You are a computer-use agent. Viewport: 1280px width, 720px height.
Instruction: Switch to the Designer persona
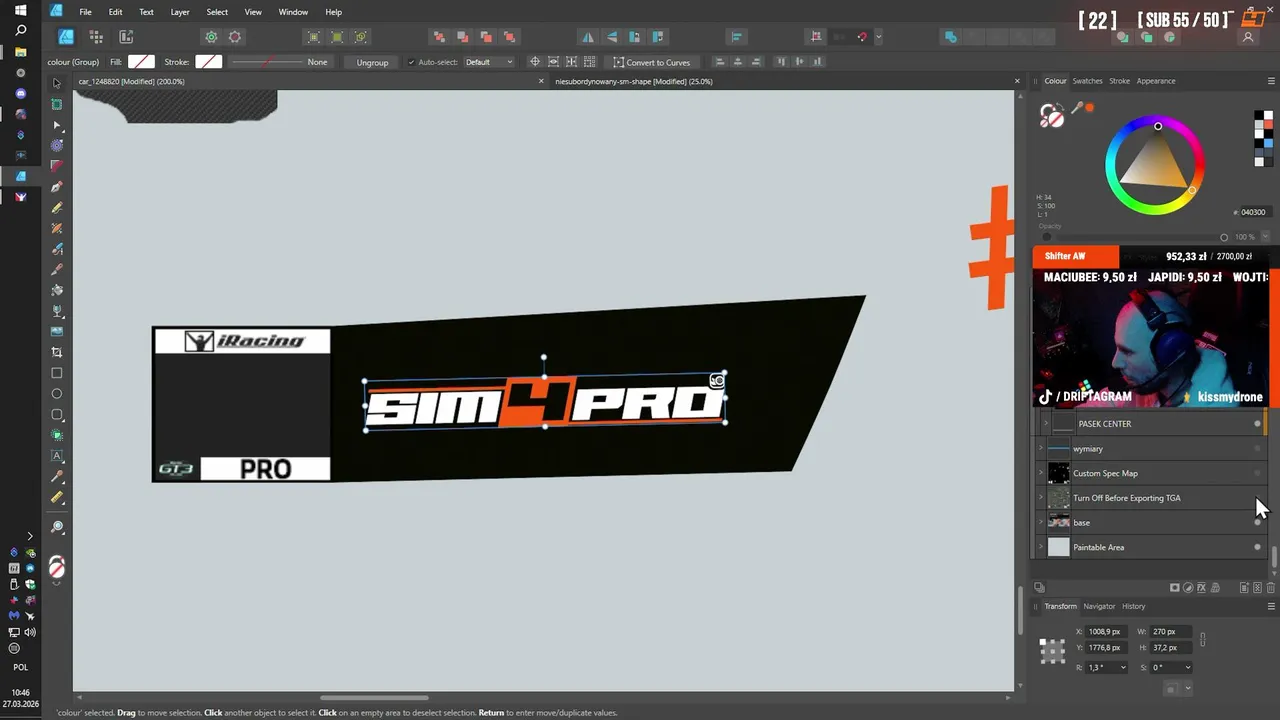[65, 37]
